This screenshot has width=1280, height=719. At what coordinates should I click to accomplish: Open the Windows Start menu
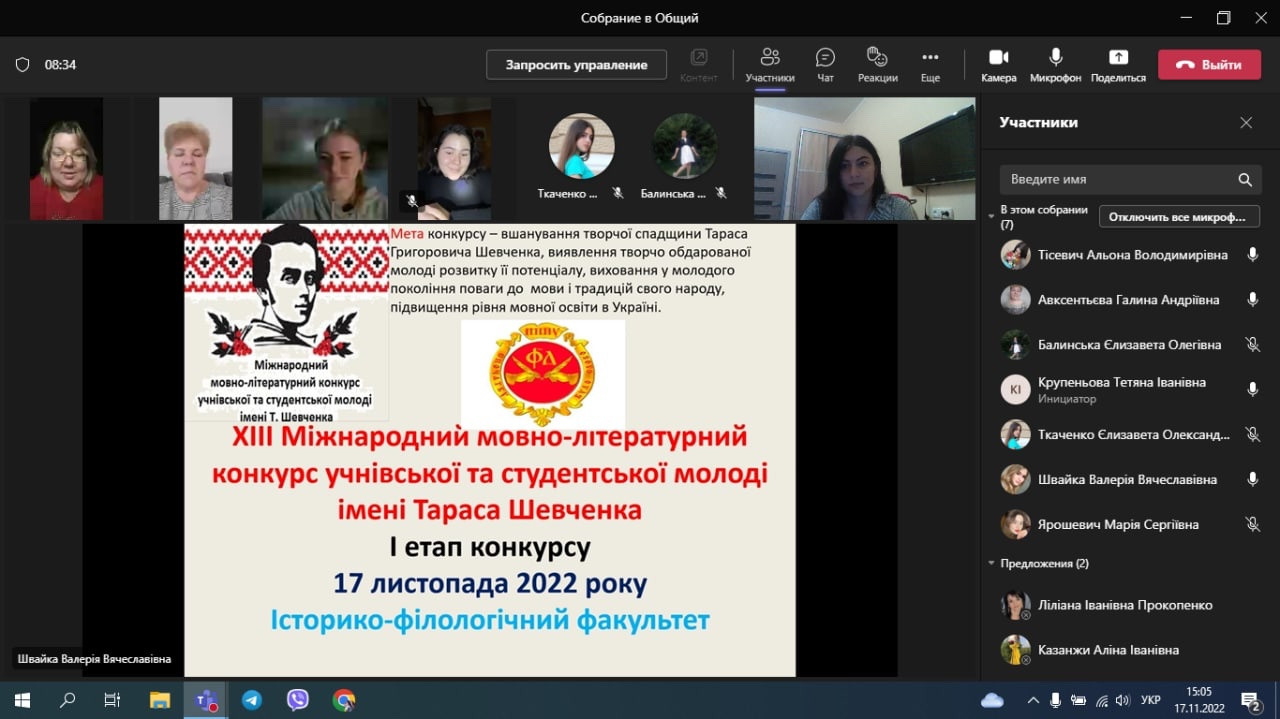point(22,700)
